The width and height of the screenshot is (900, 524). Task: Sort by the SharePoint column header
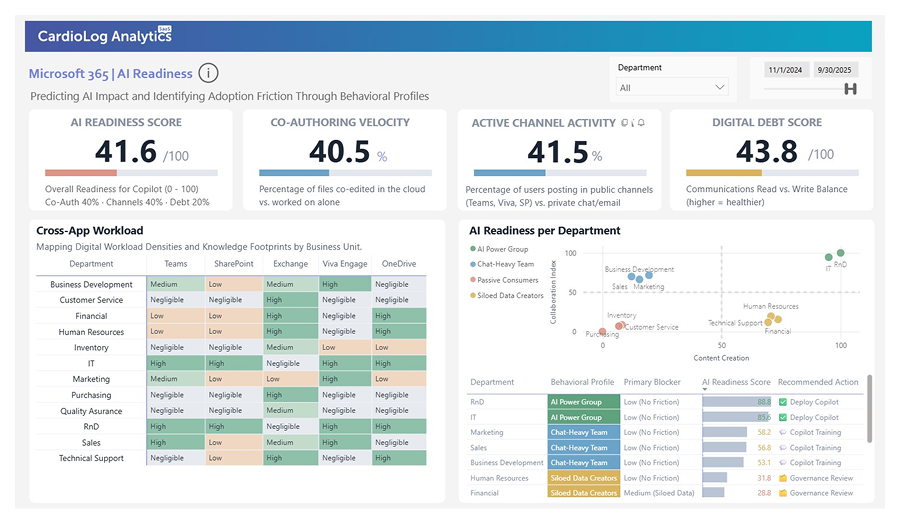click(x=234, y=264)
